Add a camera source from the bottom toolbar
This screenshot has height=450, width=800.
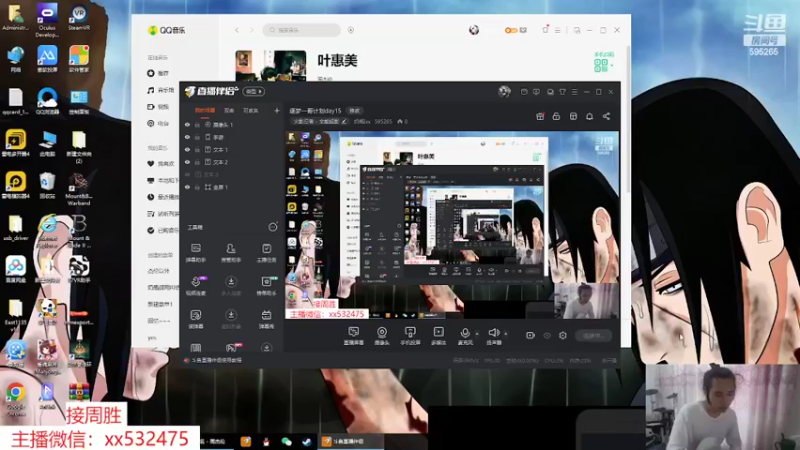[x=382, y=336]
